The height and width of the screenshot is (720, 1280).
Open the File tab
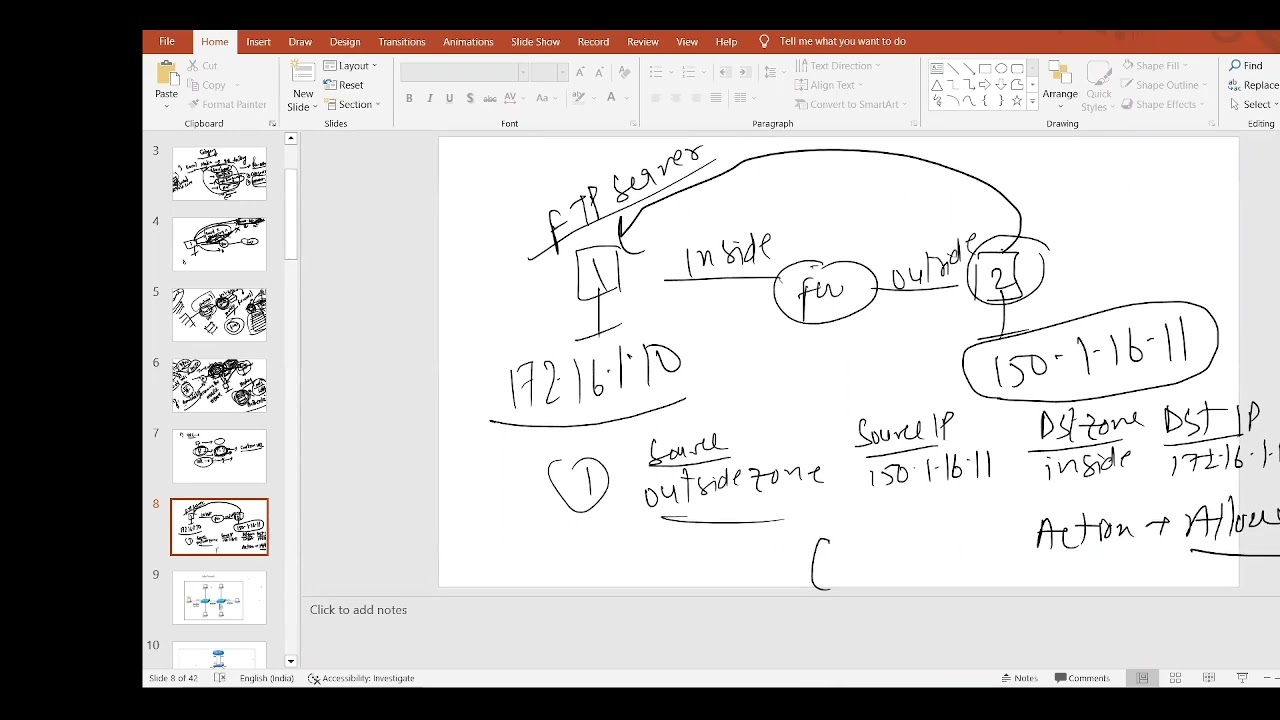pos(167,41)
